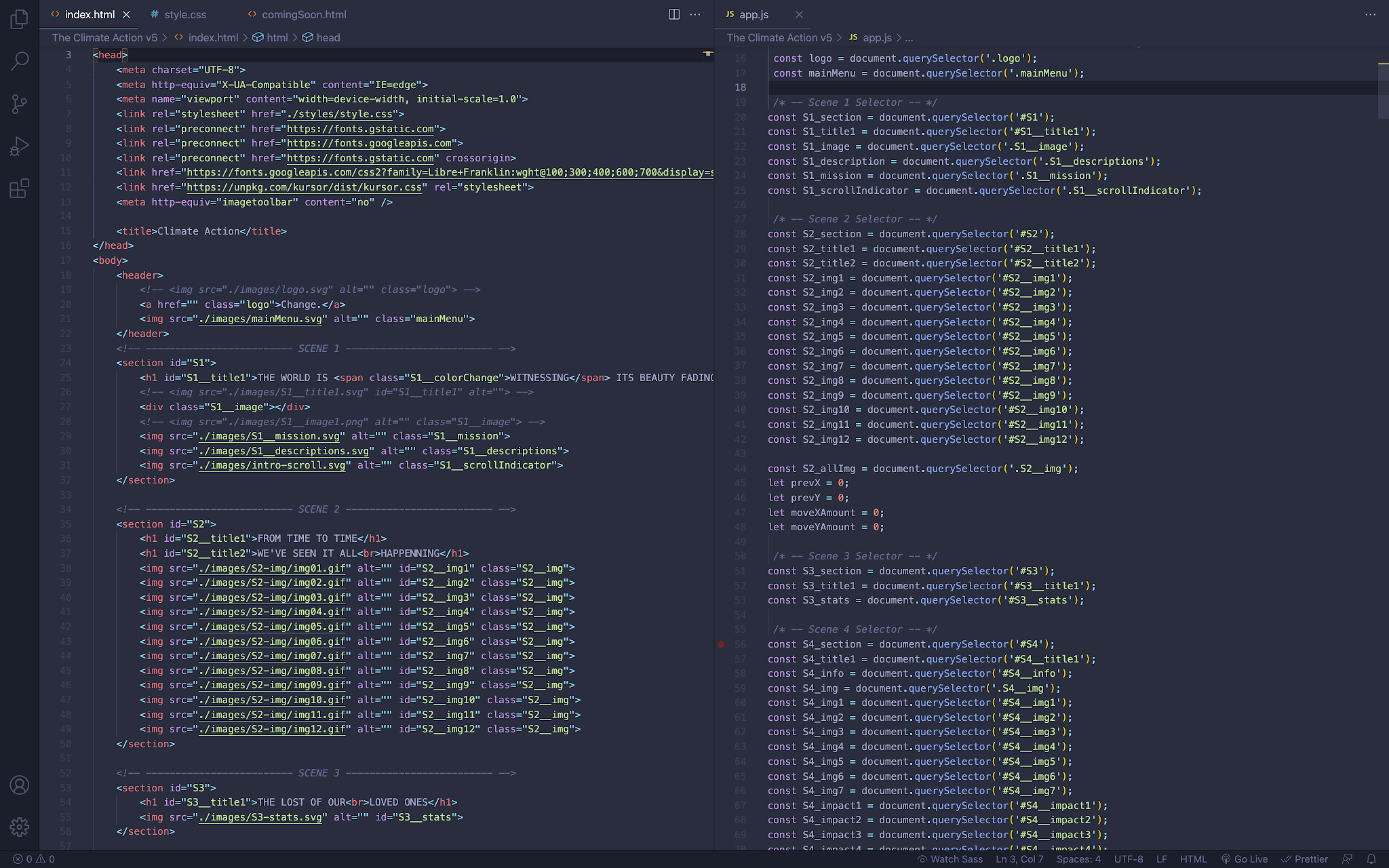Screen dimensions: 1389x868
Task: Open the Source Control view
Action: (x=20, y=104)
